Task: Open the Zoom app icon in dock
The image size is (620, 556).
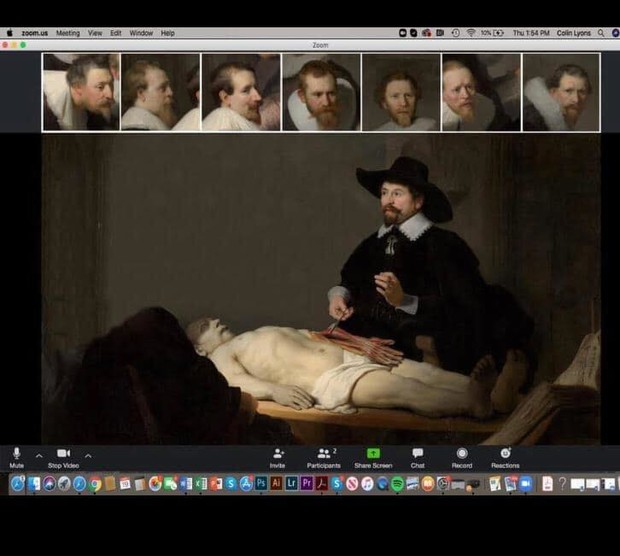Action: pyautogui.click(x=525, y=484)
